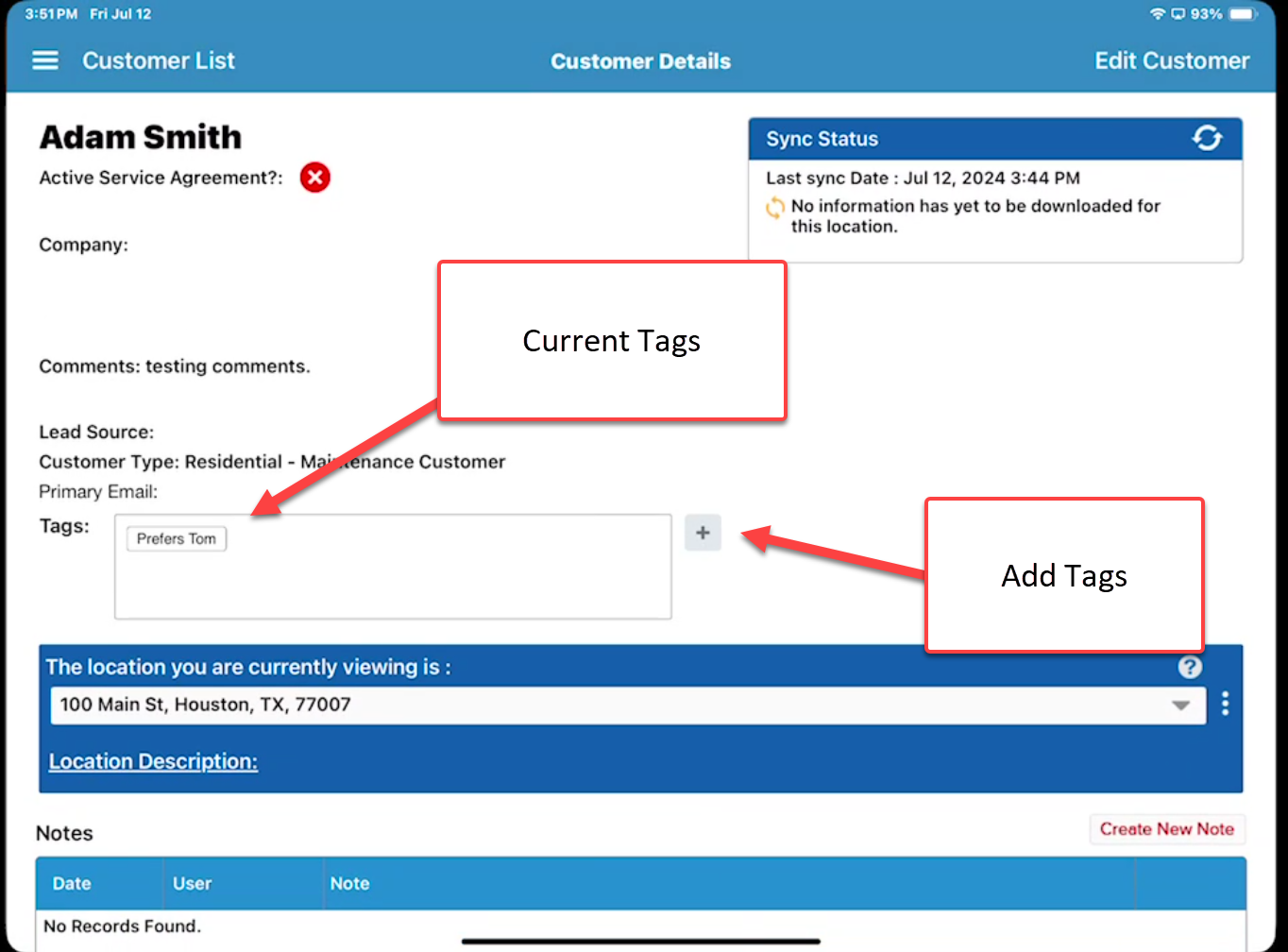Click the Customer Type line
This screenshot has width=1288, height=952.
272,462
